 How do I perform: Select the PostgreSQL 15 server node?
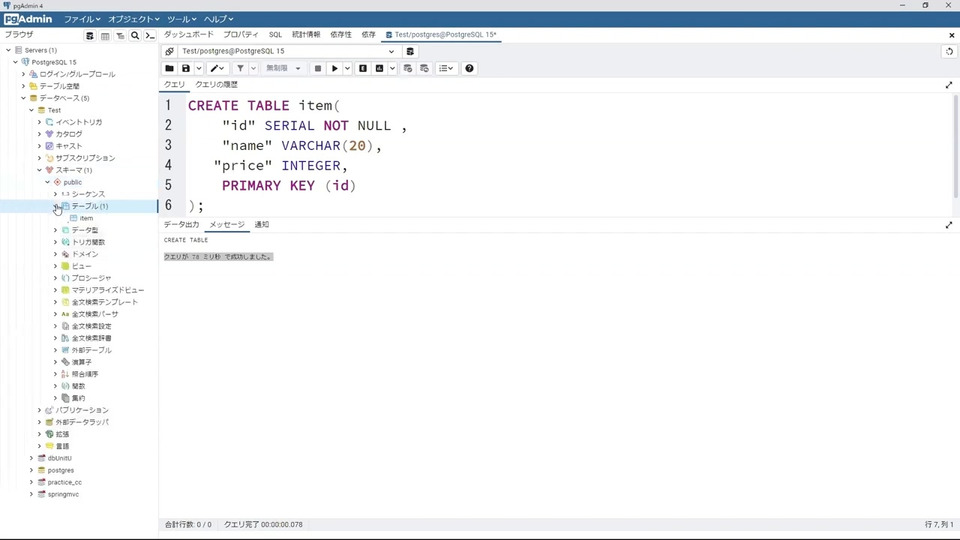tap(54, 62)
